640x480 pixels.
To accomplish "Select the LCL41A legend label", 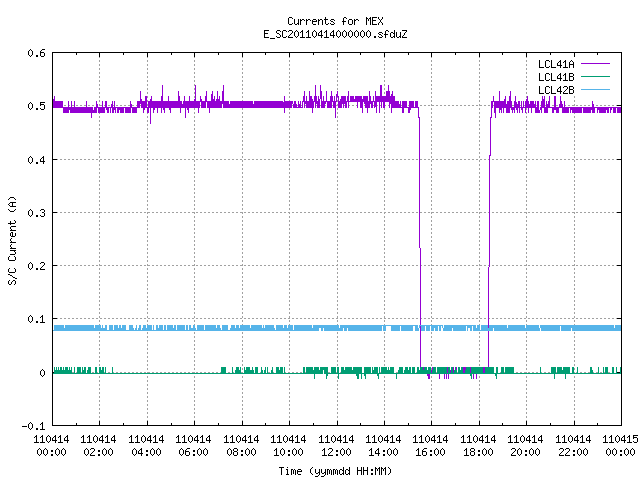I will tap(556, 64).
